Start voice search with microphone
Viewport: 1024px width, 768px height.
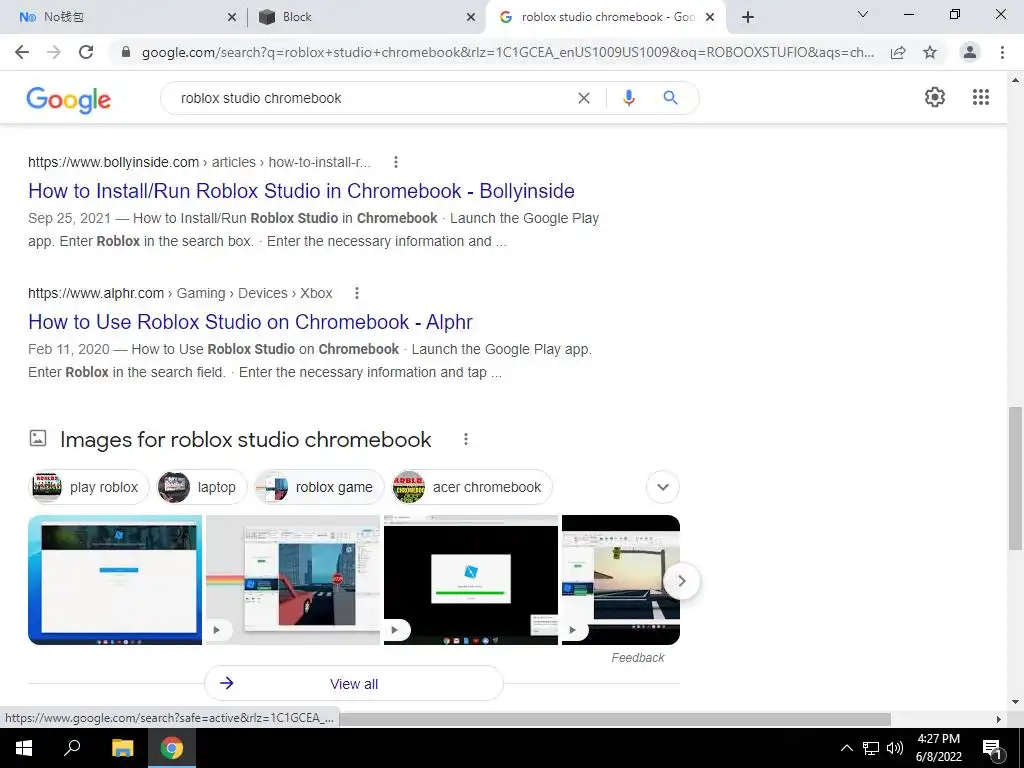(x=628, y=98)
